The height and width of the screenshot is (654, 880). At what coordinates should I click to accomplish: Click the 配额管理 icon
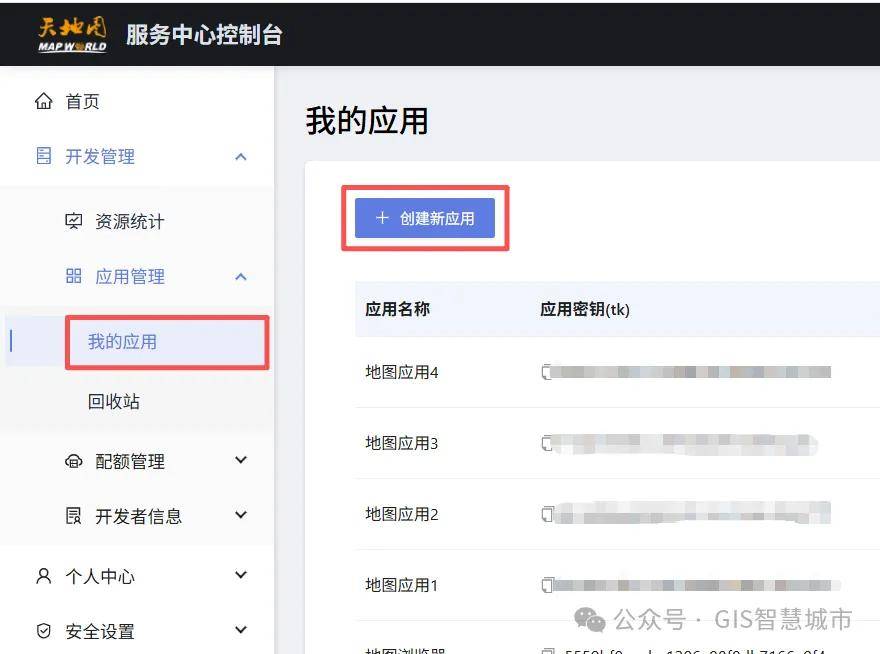click(x=74, y=462)
